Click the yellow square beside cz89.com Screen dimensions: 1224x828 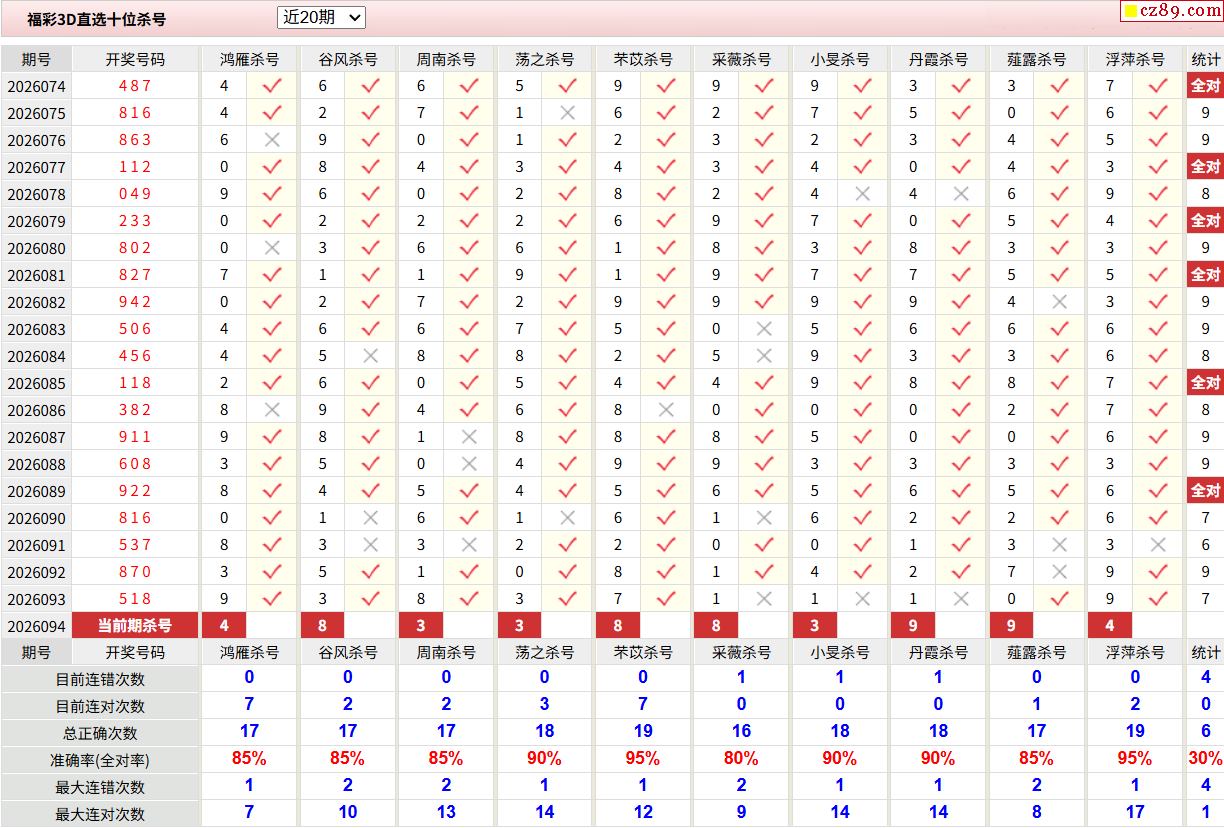click(1130, 11)
